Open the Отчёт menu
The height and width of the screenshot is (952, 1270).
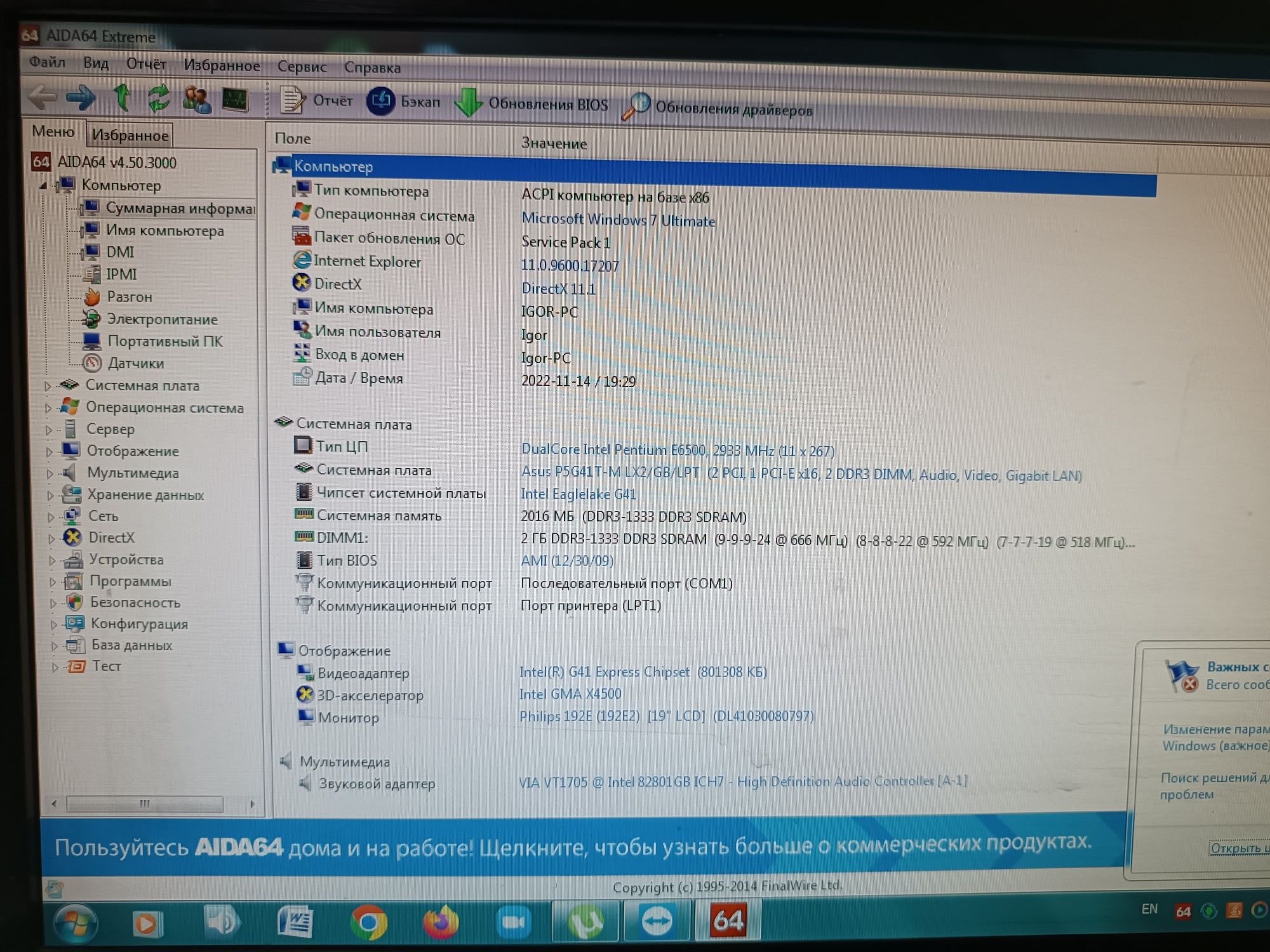coord(146,64)
